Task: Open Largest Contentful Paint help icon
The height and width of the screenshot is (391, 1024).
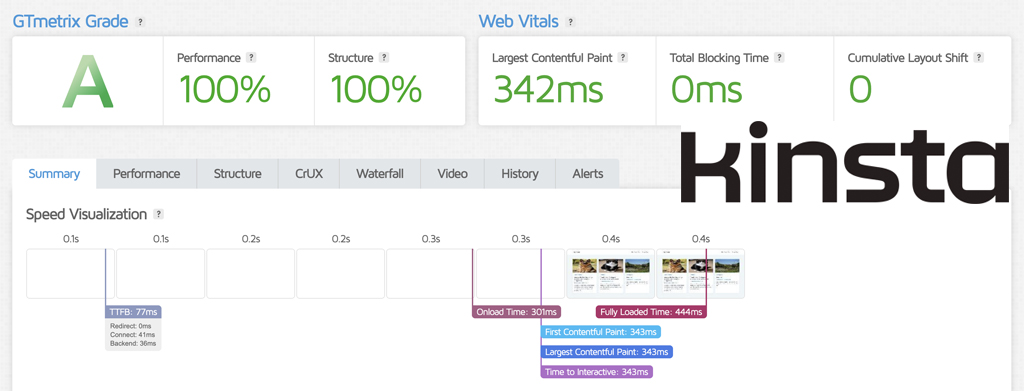Action: (x=623, y=57)
